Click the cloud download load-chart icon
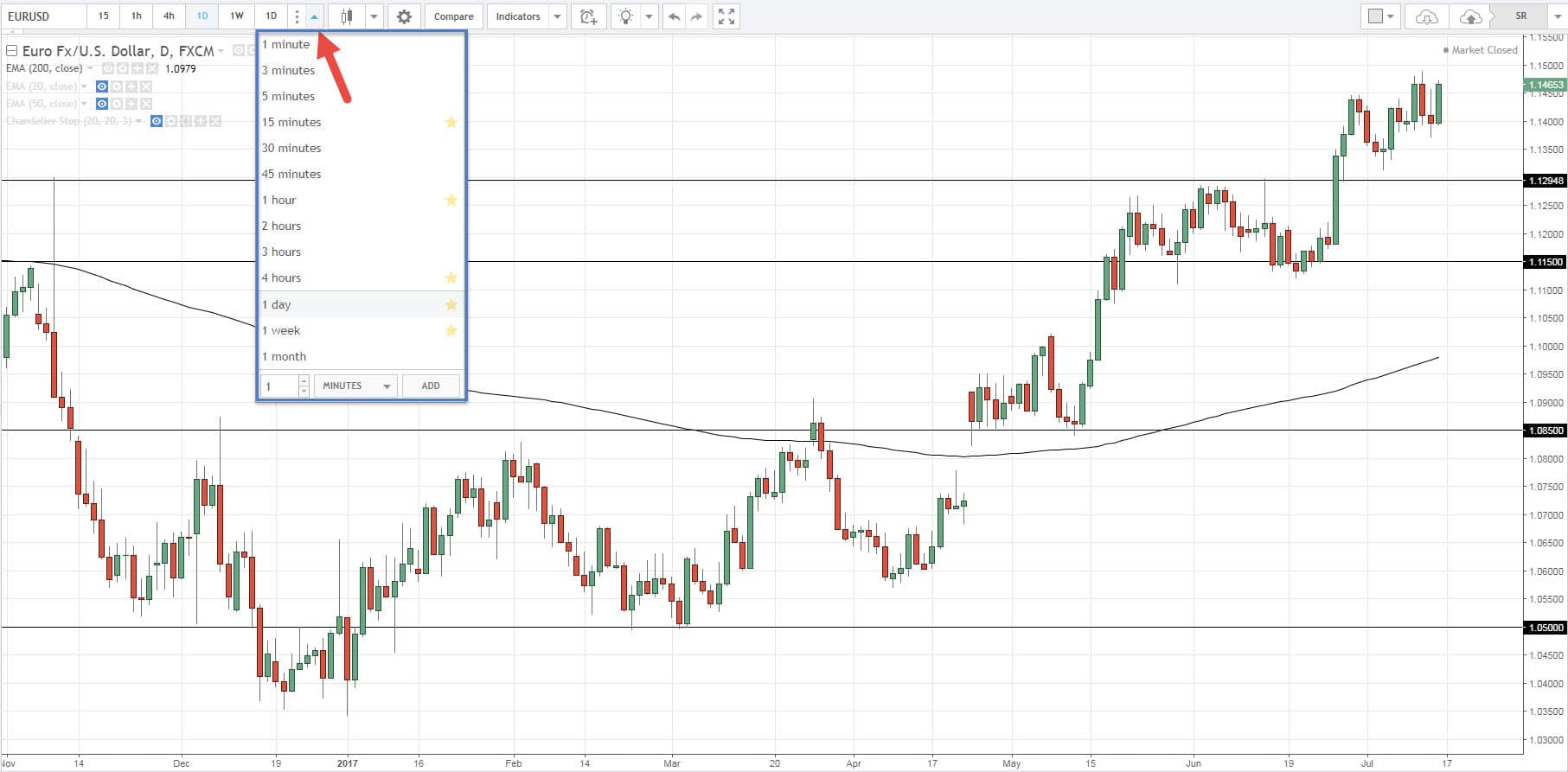The height and width of the screenshot is (772, 1568). click(x=1426, y=16)
